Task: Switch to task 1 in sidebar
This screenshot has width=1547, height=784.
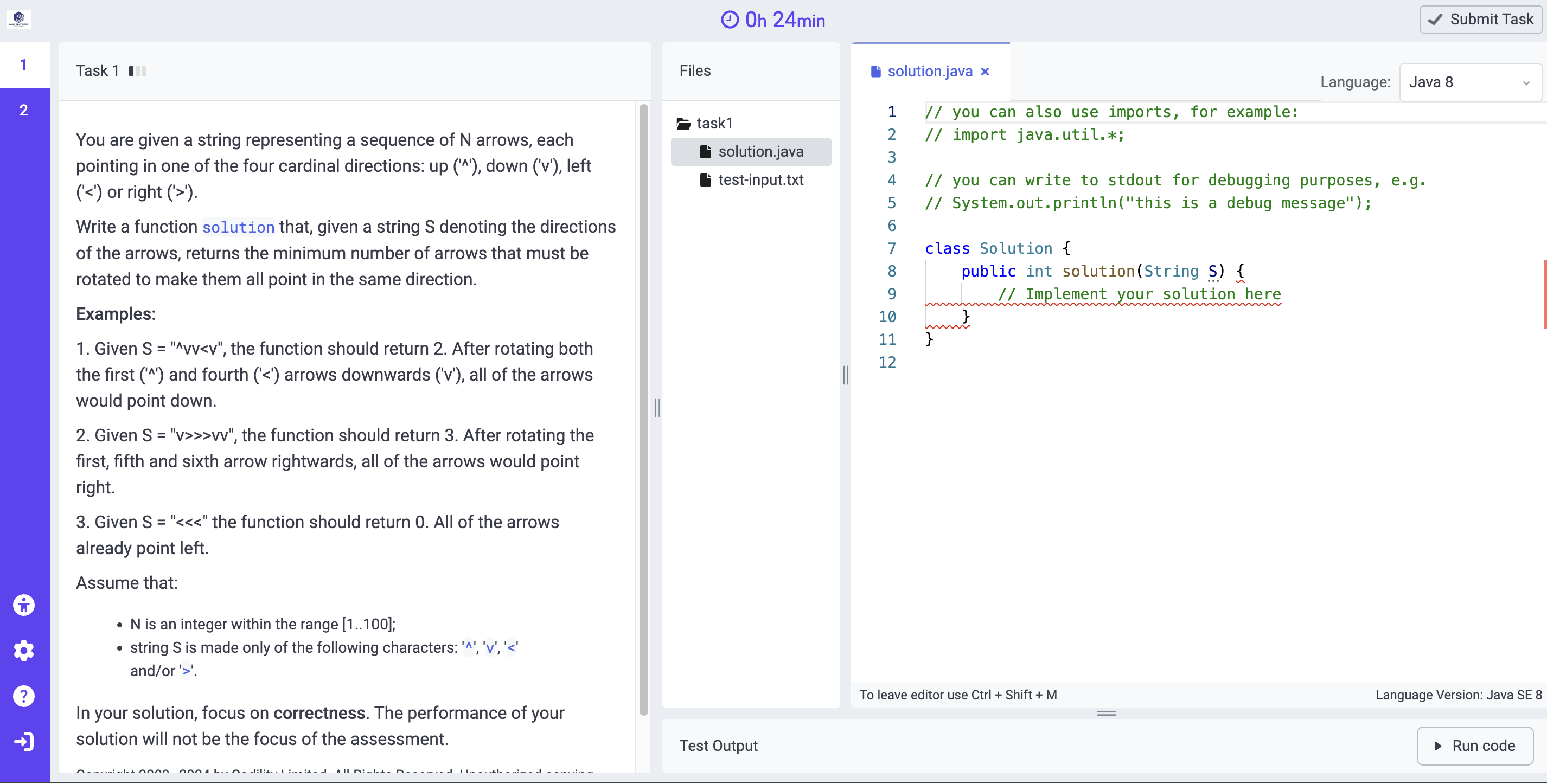Action: tap(24, 64)
